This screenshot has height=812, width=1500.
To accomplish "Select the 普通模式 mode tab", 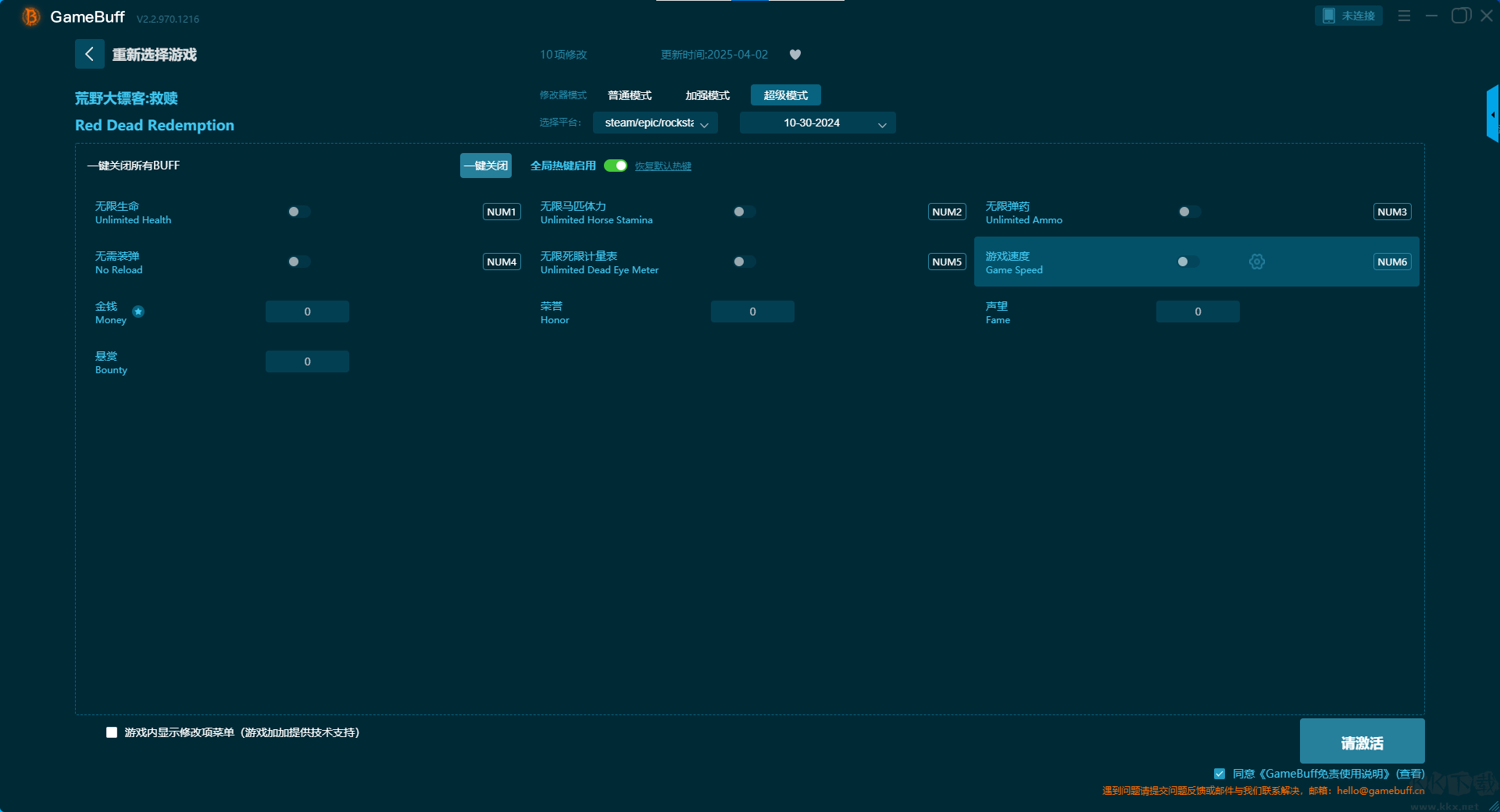I will (630, 95).
